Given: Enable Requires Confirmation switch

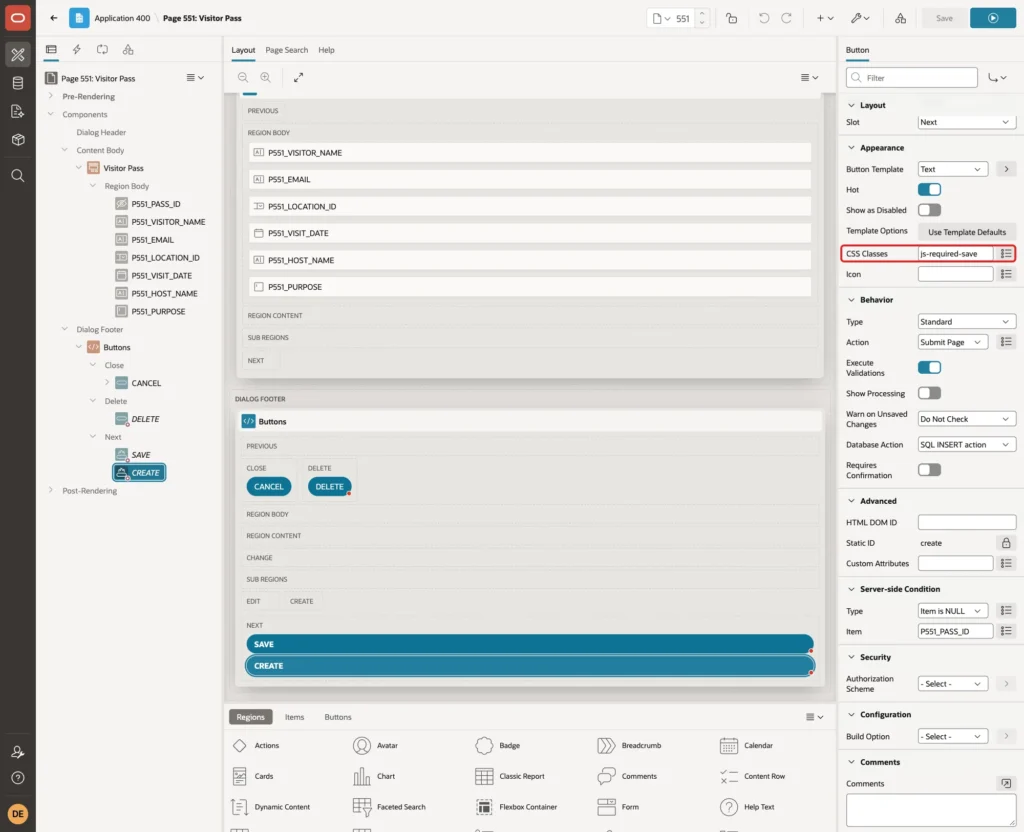Looking at the screenshot, I should point(929,470).
